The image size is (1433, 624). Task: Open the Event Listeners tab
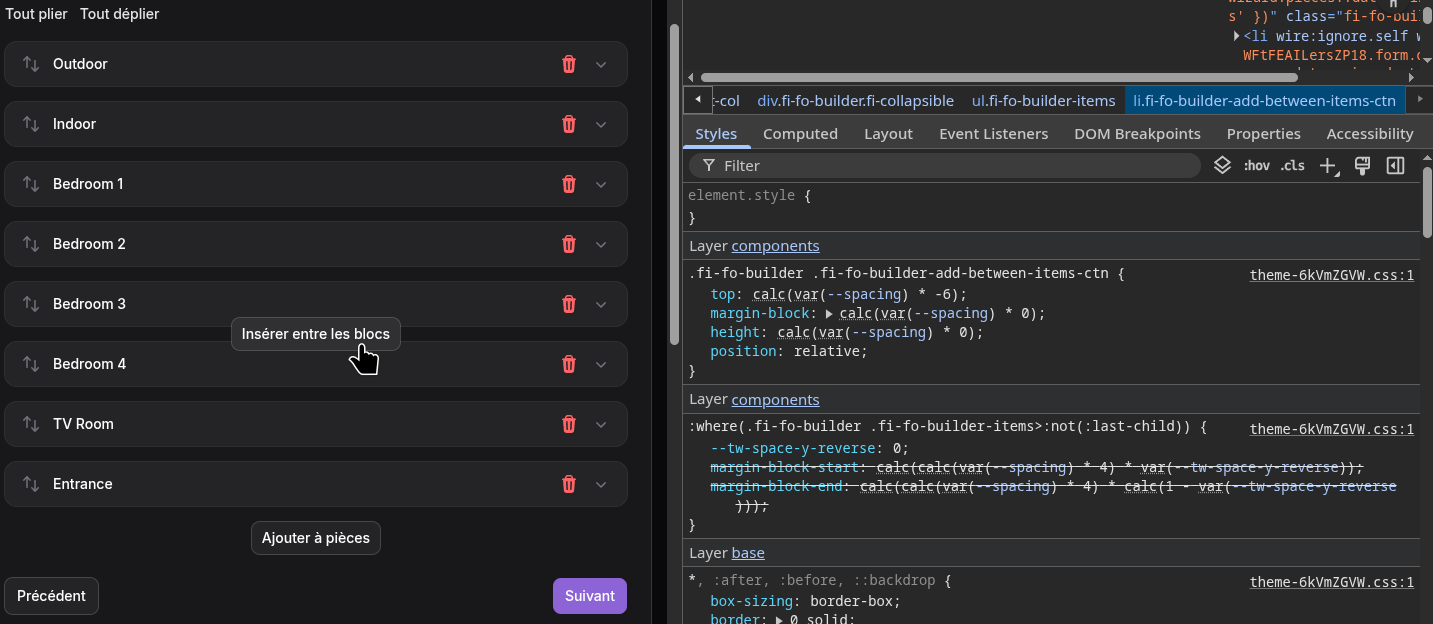tap(993, 134)
